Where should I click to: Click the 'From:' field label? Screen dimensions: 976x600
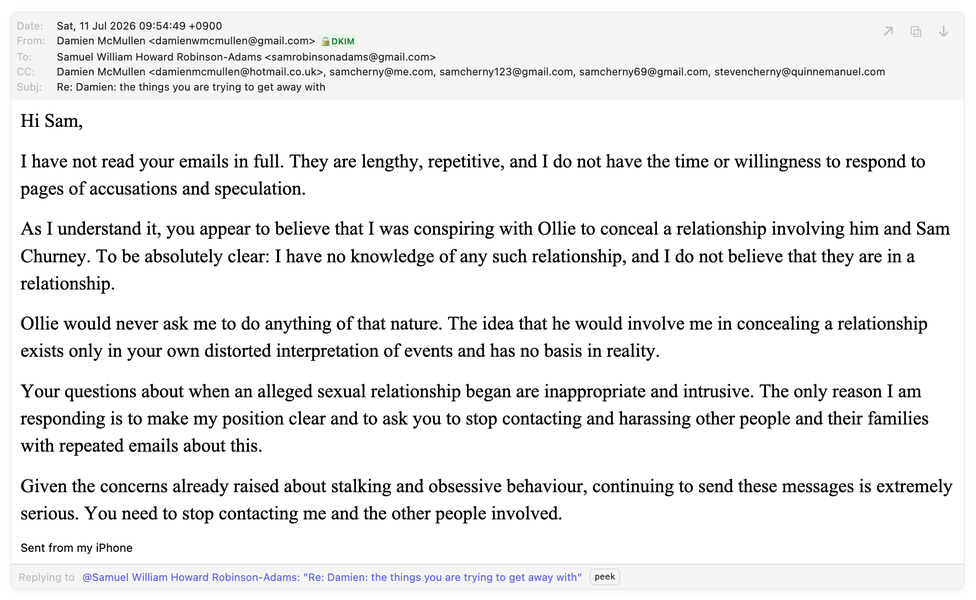(30, 41)
